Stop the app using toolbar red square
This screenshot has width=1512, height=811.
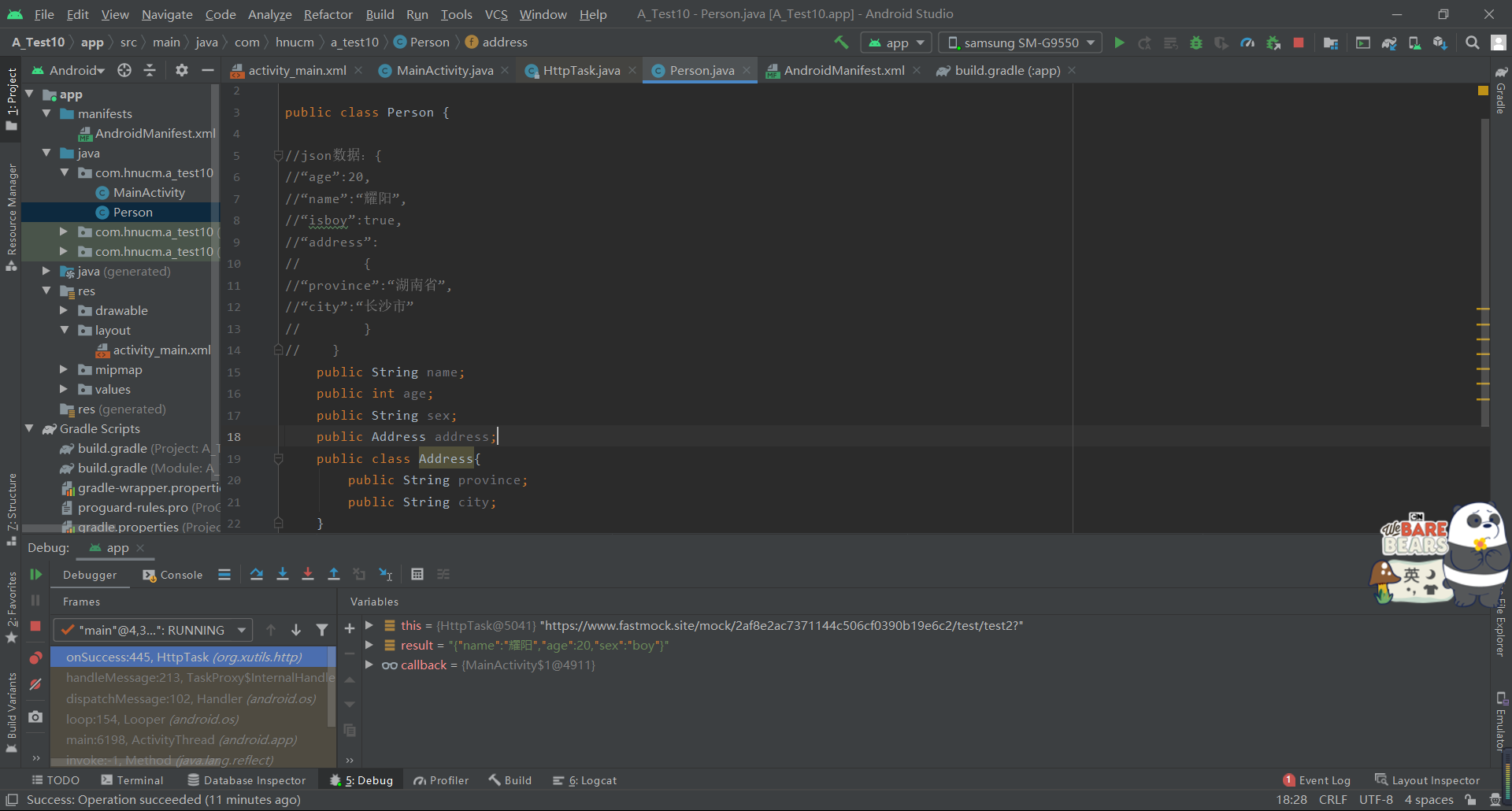pyautogui.click(x=1299, y=43)
